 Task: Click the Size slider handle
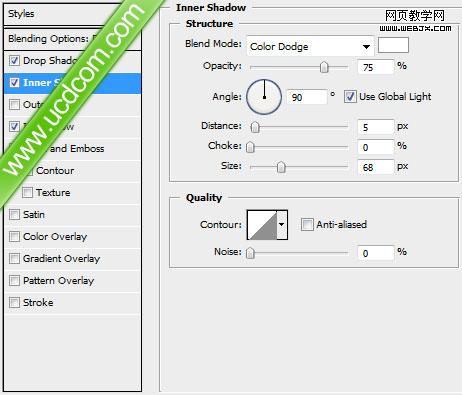(281, 167)
